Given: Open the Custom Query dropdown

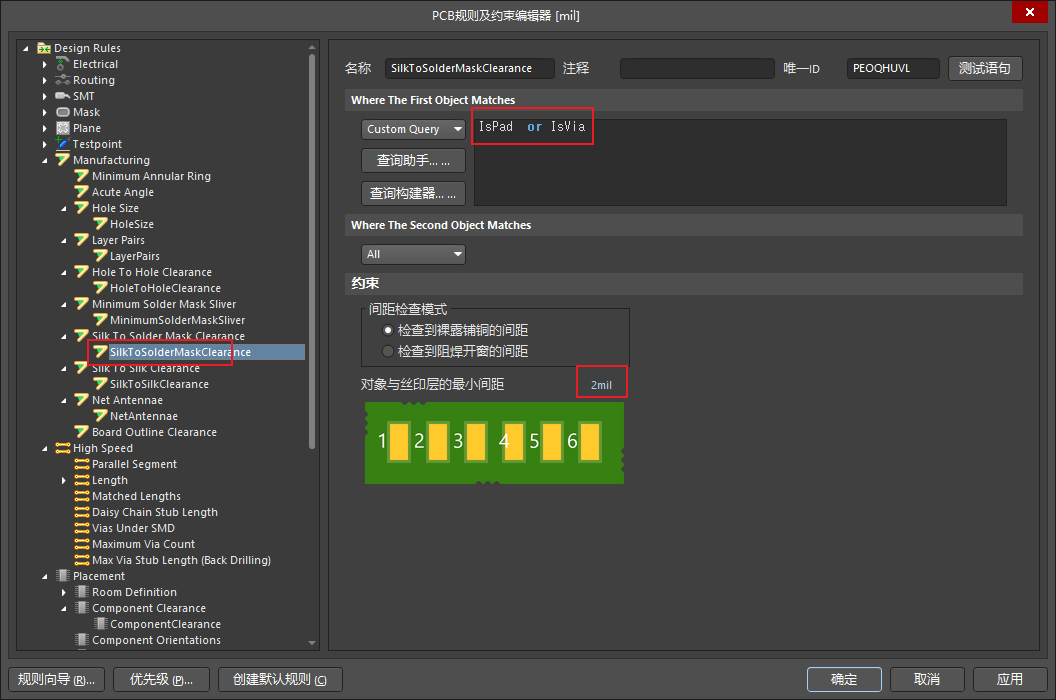Looking at the screenshot, I should (414, 129).
